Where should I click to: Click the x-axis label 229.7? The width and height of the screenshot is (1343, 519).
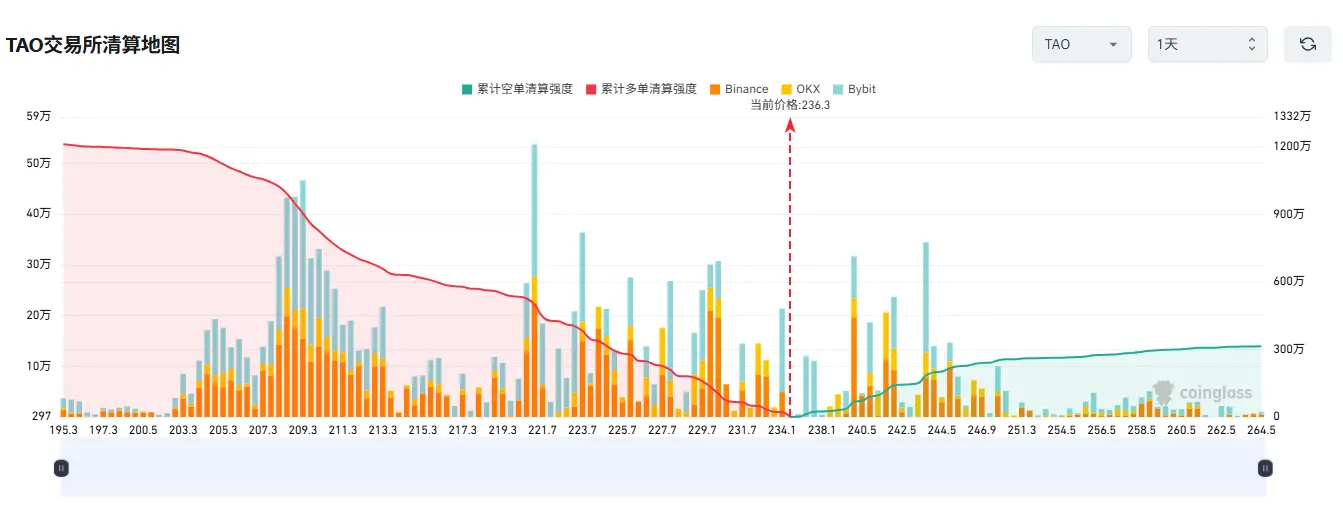(x=702, y=429)
